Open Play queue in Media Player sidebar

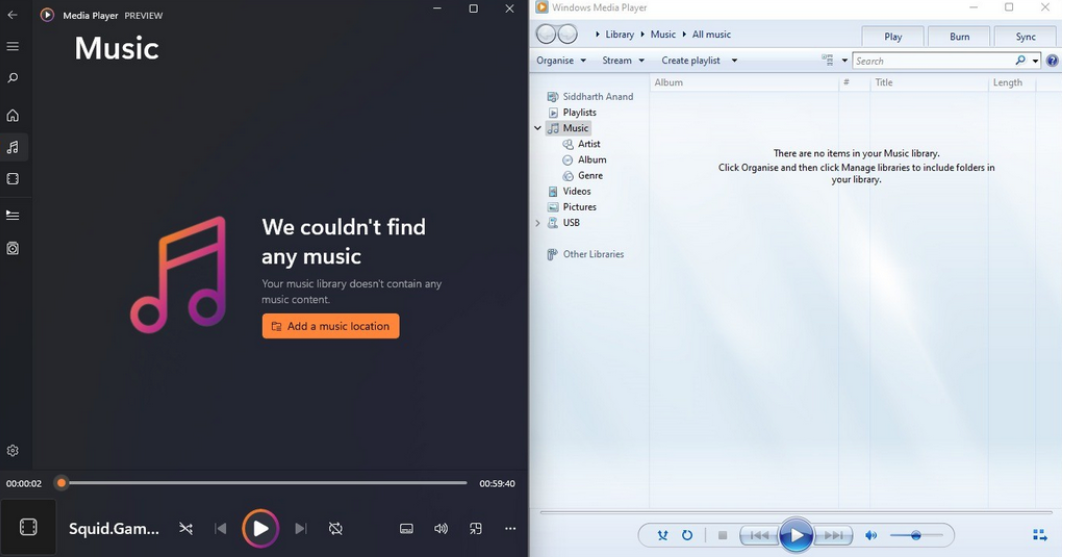(x=12, y=215)
